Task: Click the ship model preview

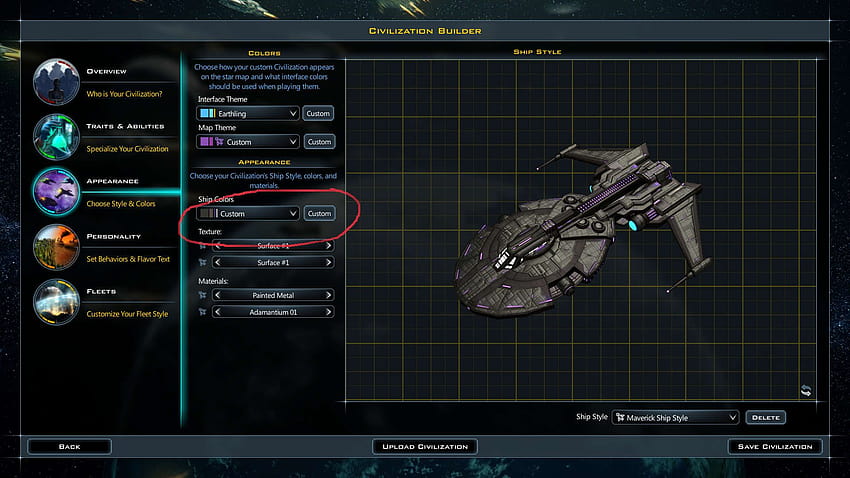Action: pos(580,230)
